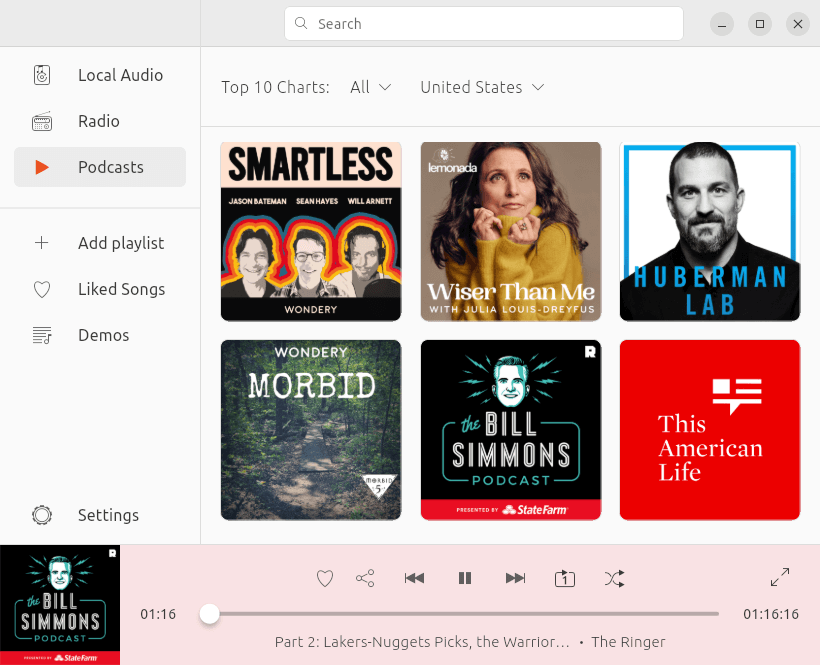This screenshot has width=820, height=665.
Task: Open the All category dropdown
Action: (x=371, y=87)
